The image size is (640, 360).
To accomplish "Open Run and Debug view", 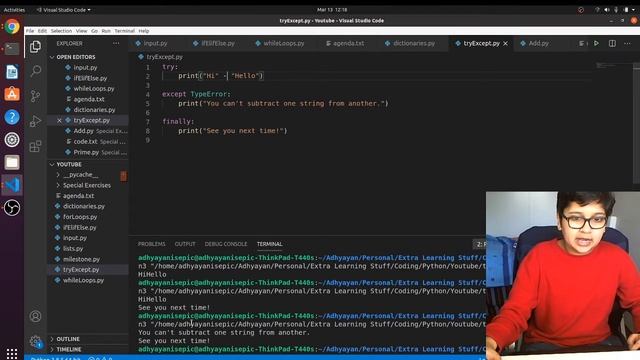I will tap(36, 121).
